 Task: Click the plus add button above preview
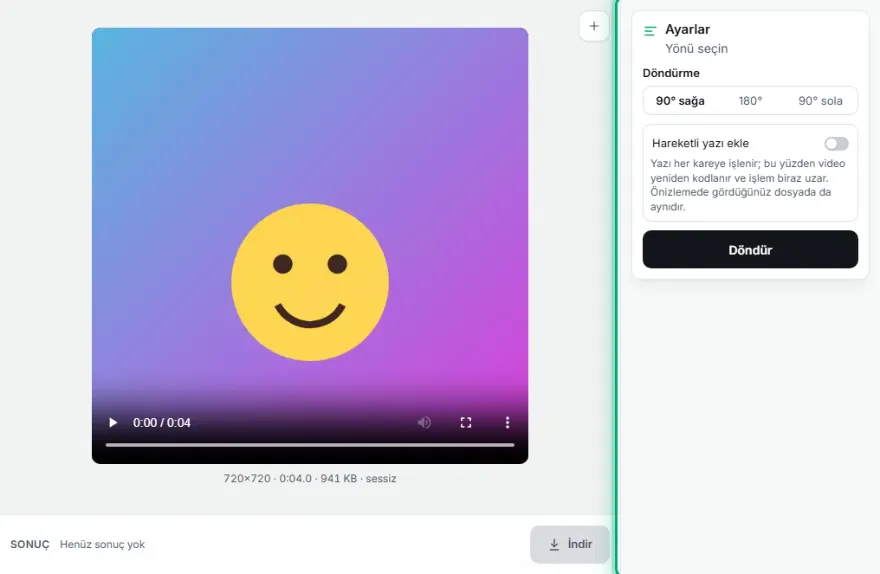[594, 26]
